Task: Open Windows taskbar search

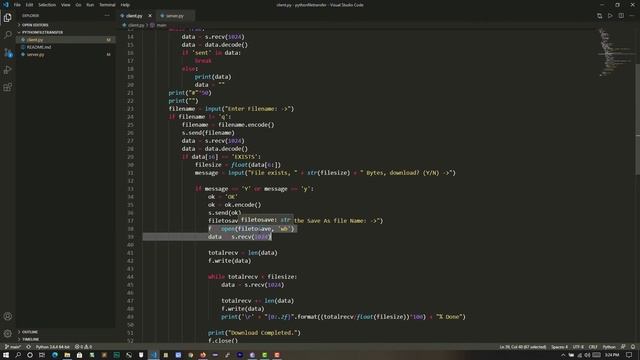Action: pos(18,355)
